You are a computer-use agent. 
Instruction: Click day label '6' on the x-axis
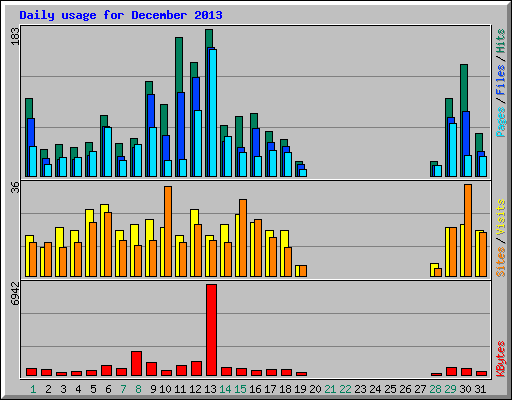coord(108,389)
